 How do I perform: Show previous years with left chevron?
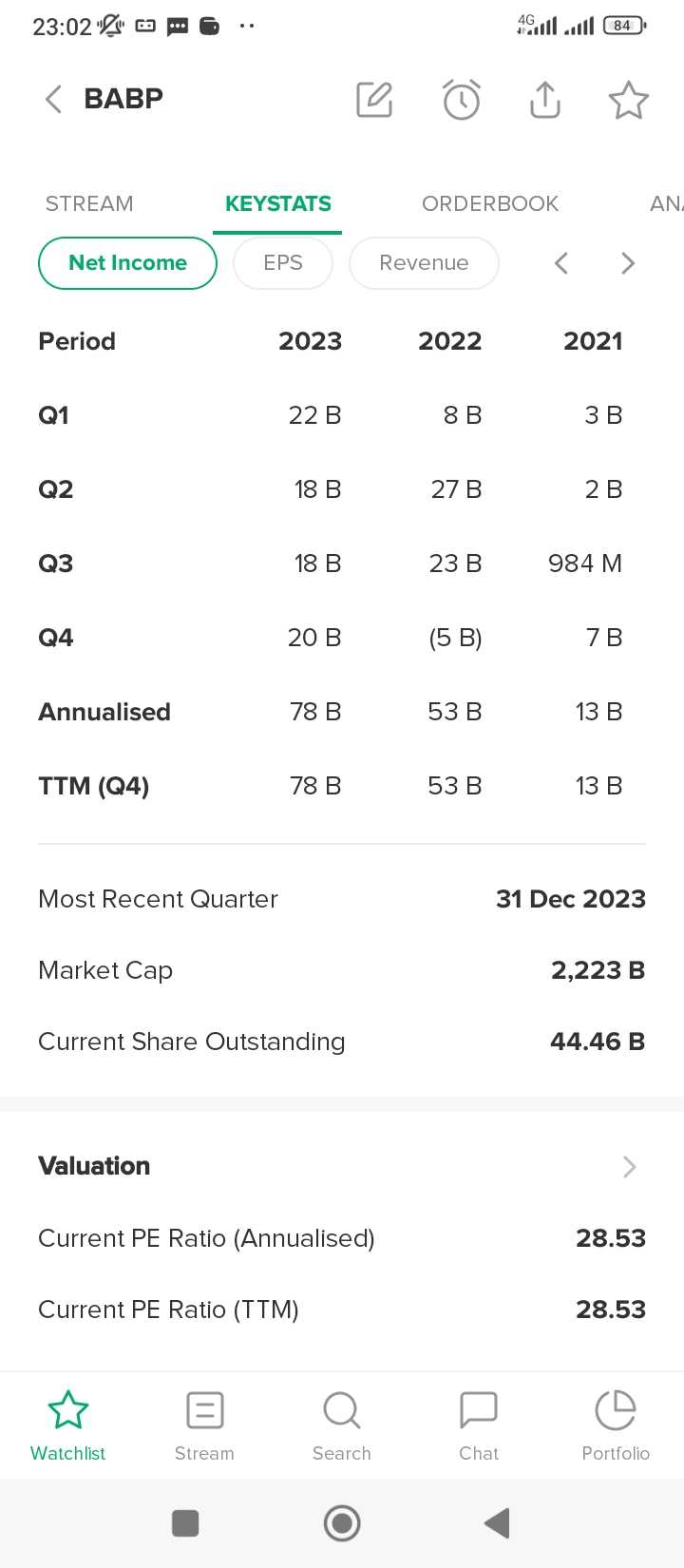[x=561, y=263]
